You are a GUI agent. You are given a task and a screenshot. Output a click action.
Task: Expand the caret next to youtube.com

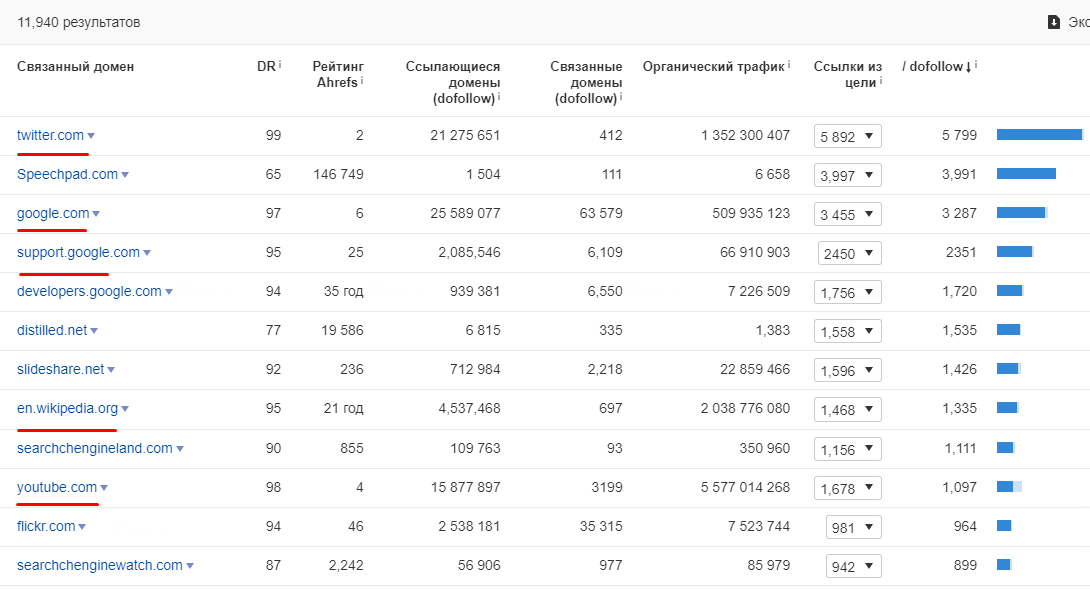point(104,488)
